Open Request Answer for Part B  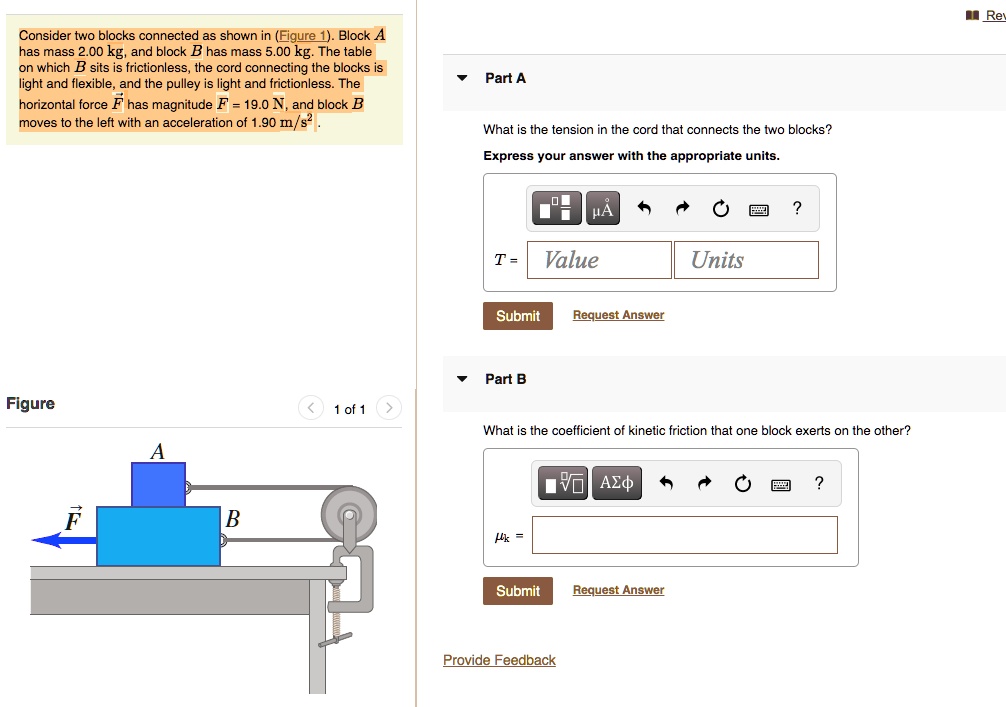click(x=618, y=589)
